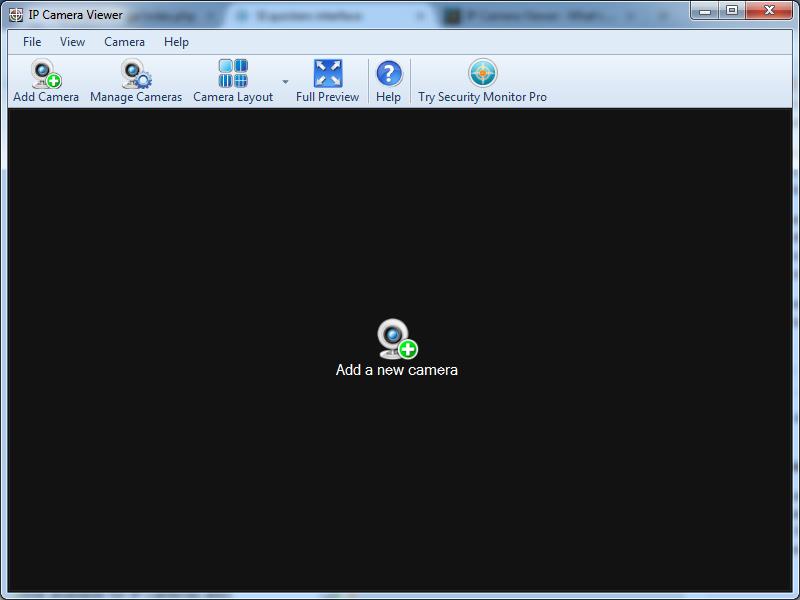Minimize the IP Camera Viewer window
This screenshot has height=600, width=800.
(705, 10)
